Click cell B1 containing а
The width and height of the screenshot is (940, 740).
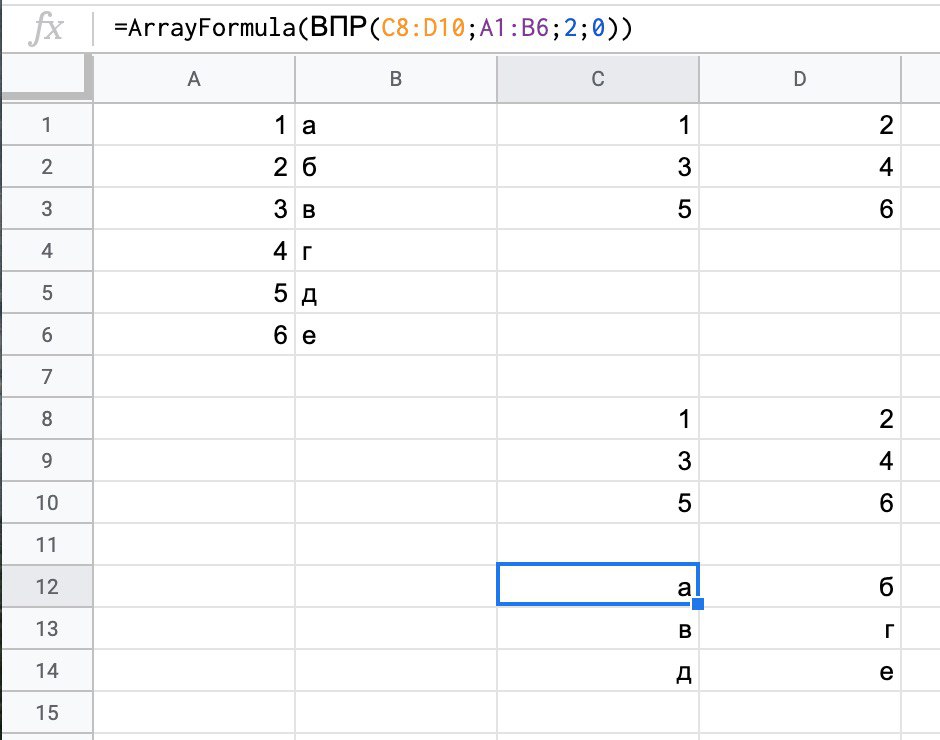[396, 124]
